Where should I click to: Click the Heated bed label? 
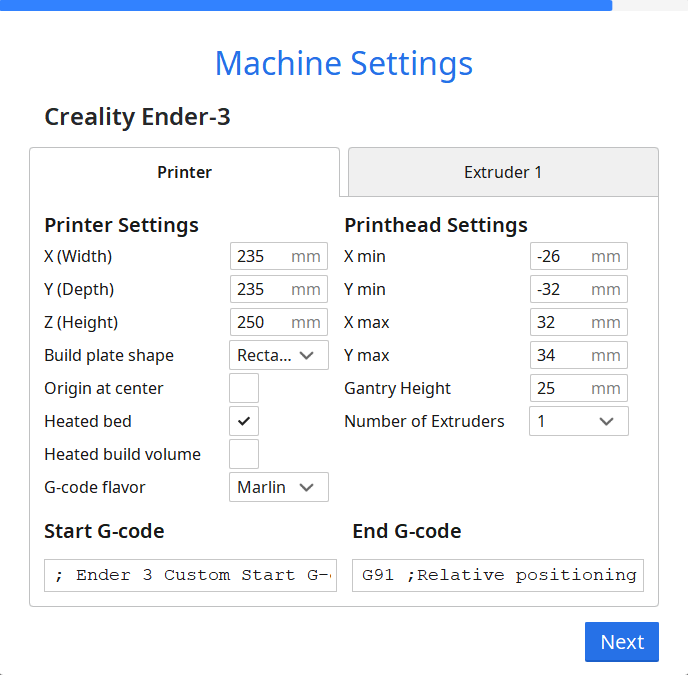coord(88,421)
